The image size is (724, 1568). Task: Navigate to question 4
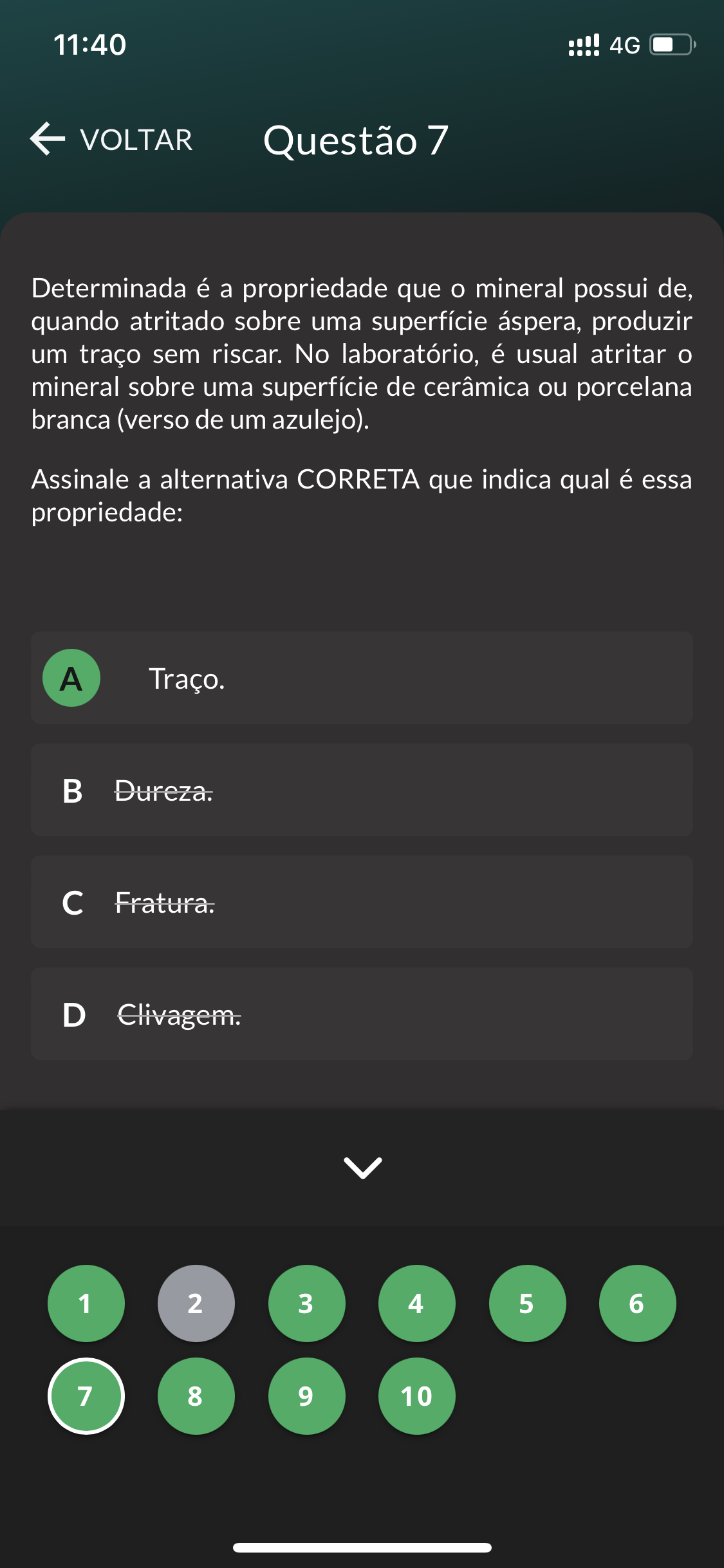(x=416, y=1303)
